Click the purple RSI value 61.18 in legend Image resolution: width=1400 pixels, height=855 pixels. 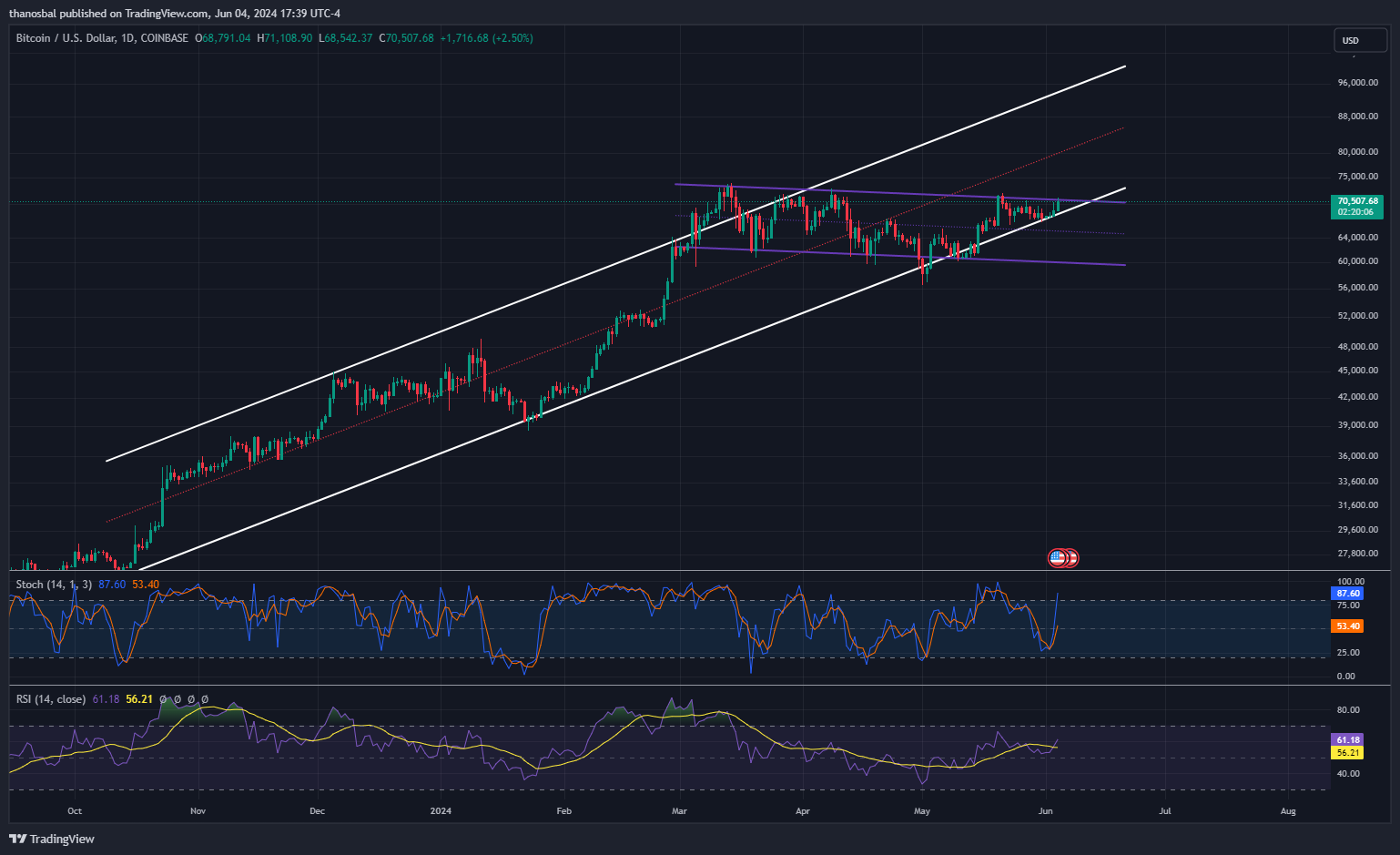[x=106, y=699]
